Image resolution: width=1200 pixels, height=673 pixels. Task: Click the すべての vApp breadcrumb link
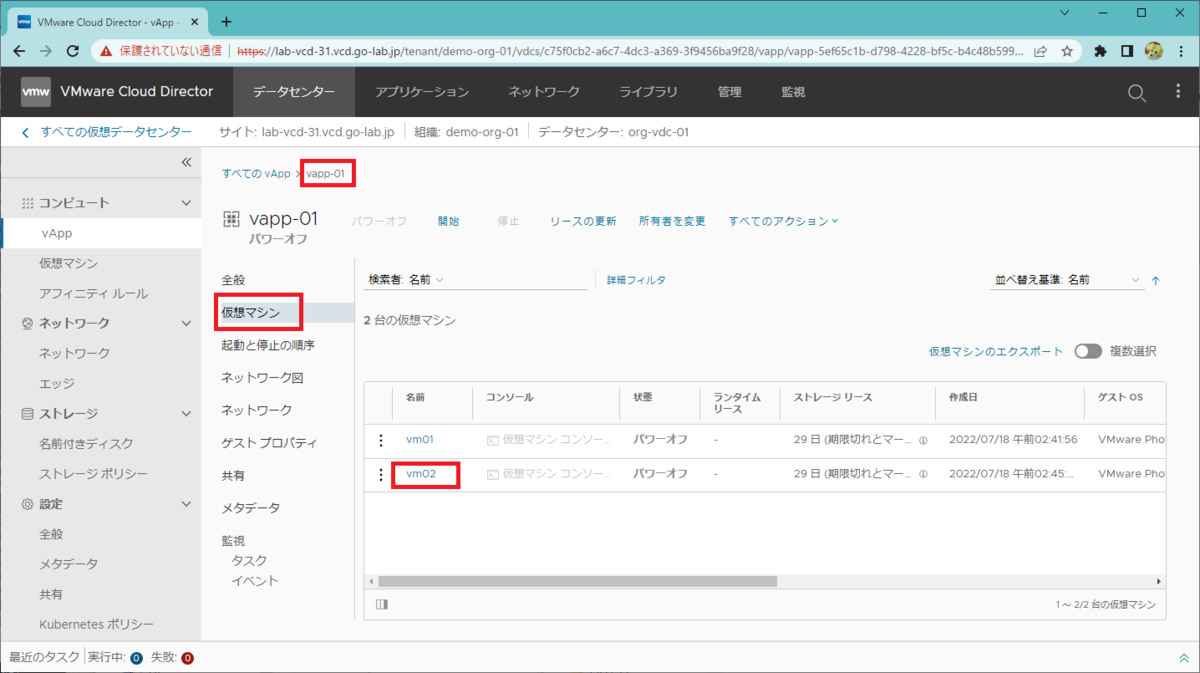[256, 173]
